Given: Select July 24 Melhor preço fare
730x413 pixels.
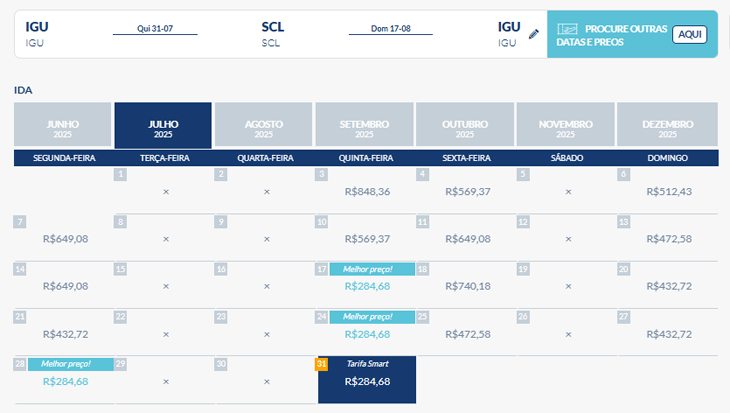Looking at the screenshot, I should pos(367,334).
